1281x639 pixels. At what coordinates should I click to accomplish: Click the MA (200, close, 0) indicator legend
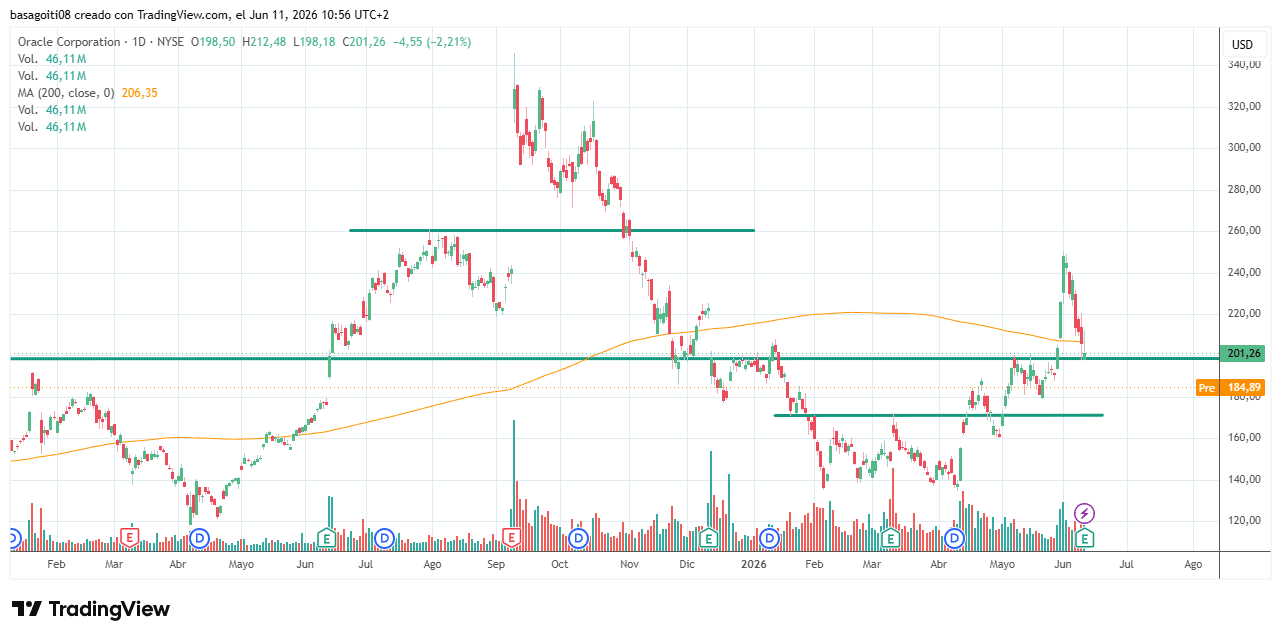tap(67, 93)
